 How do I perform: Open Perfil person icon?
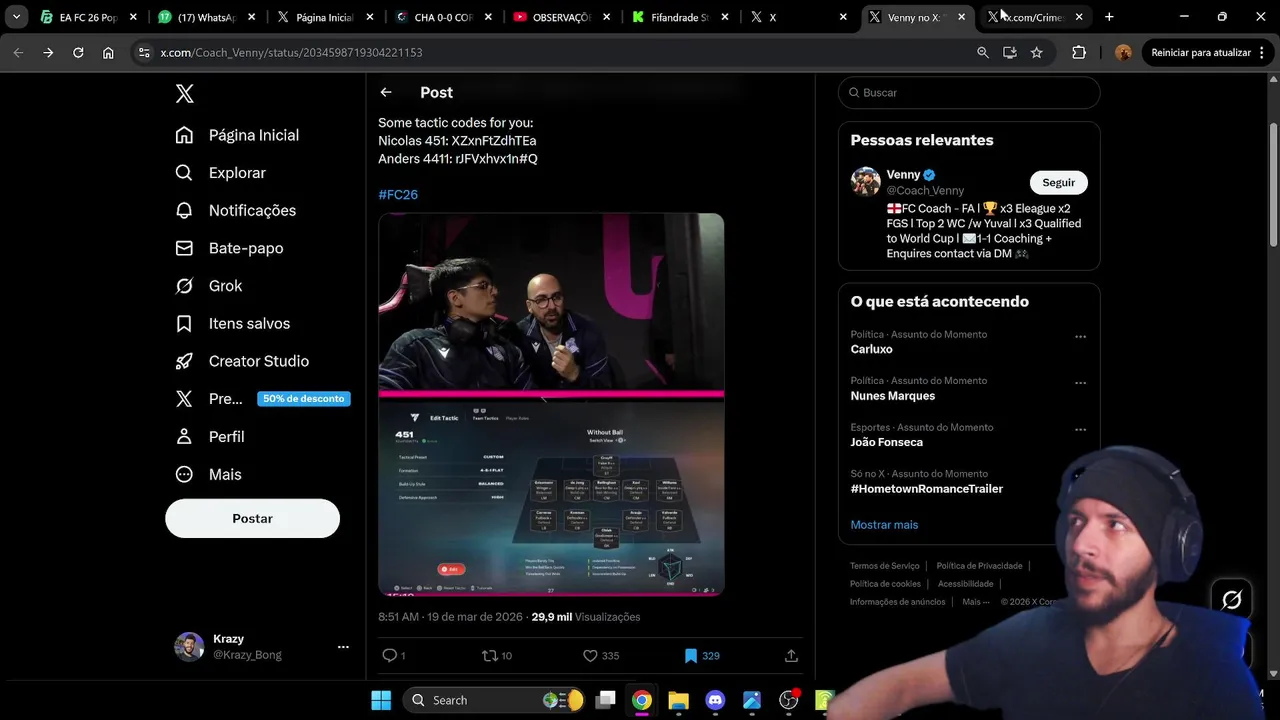coord(184,437)
